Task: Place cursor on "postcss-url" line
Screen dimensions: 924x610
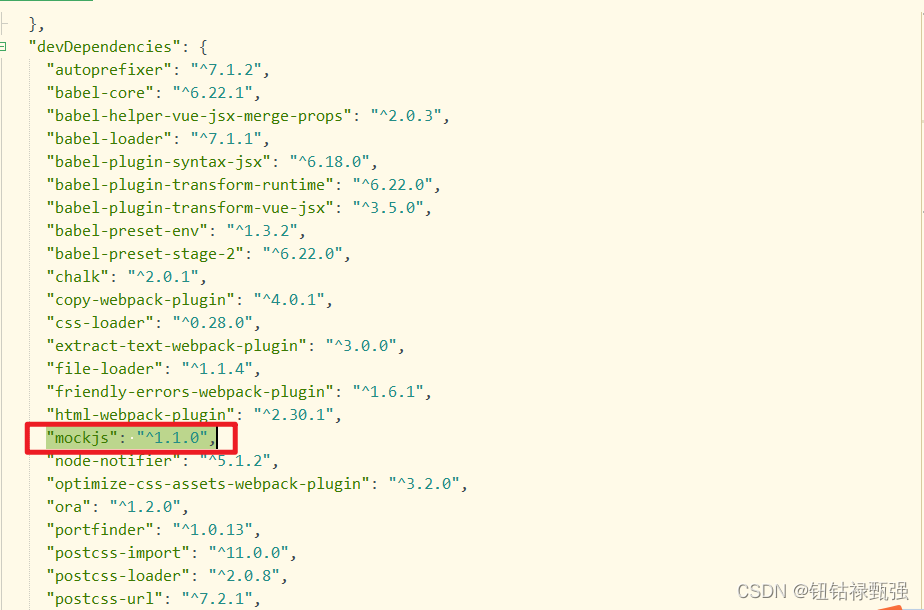Action: pos(153,599)
